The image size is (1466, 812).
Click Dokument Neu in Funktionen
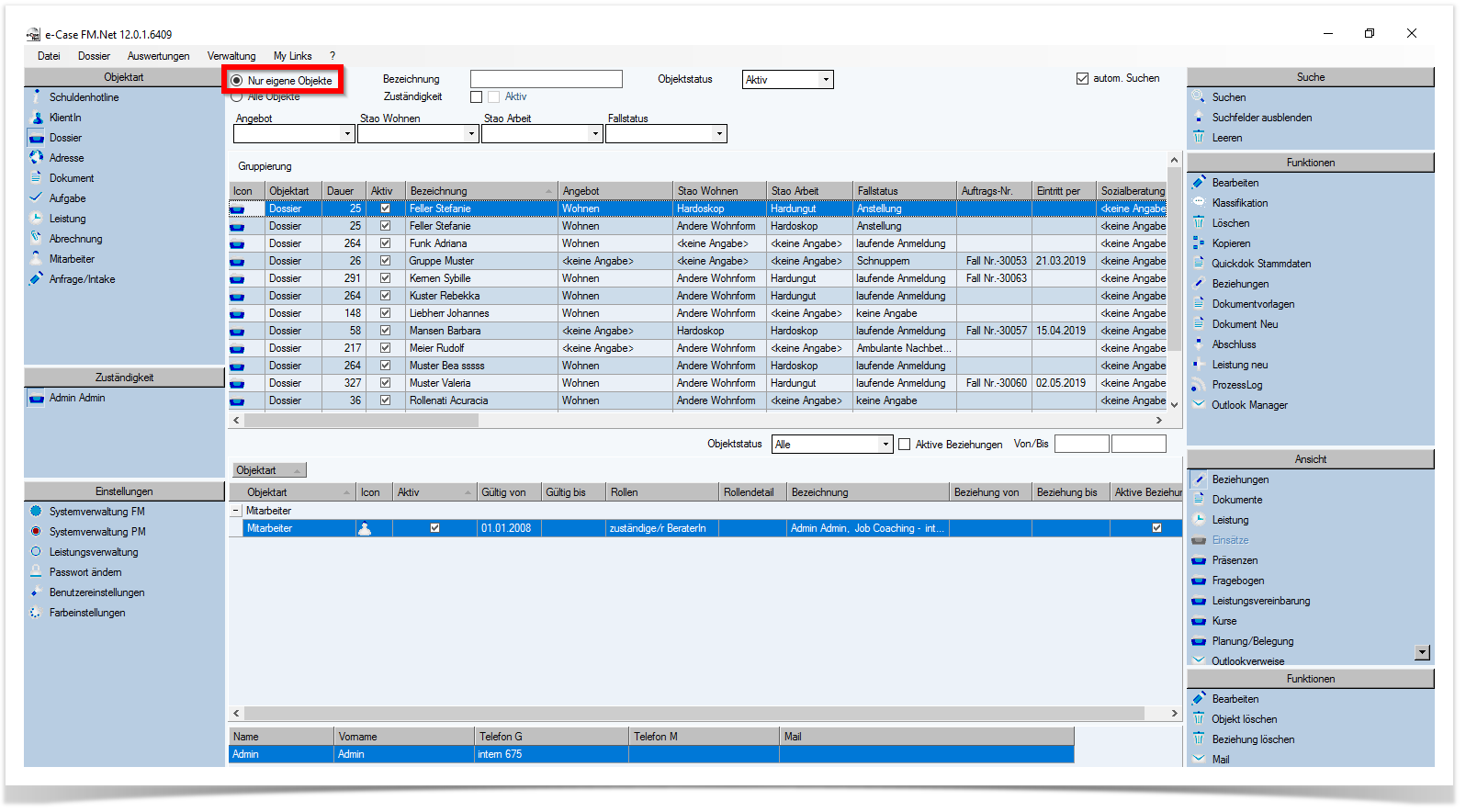(1245, 324)
